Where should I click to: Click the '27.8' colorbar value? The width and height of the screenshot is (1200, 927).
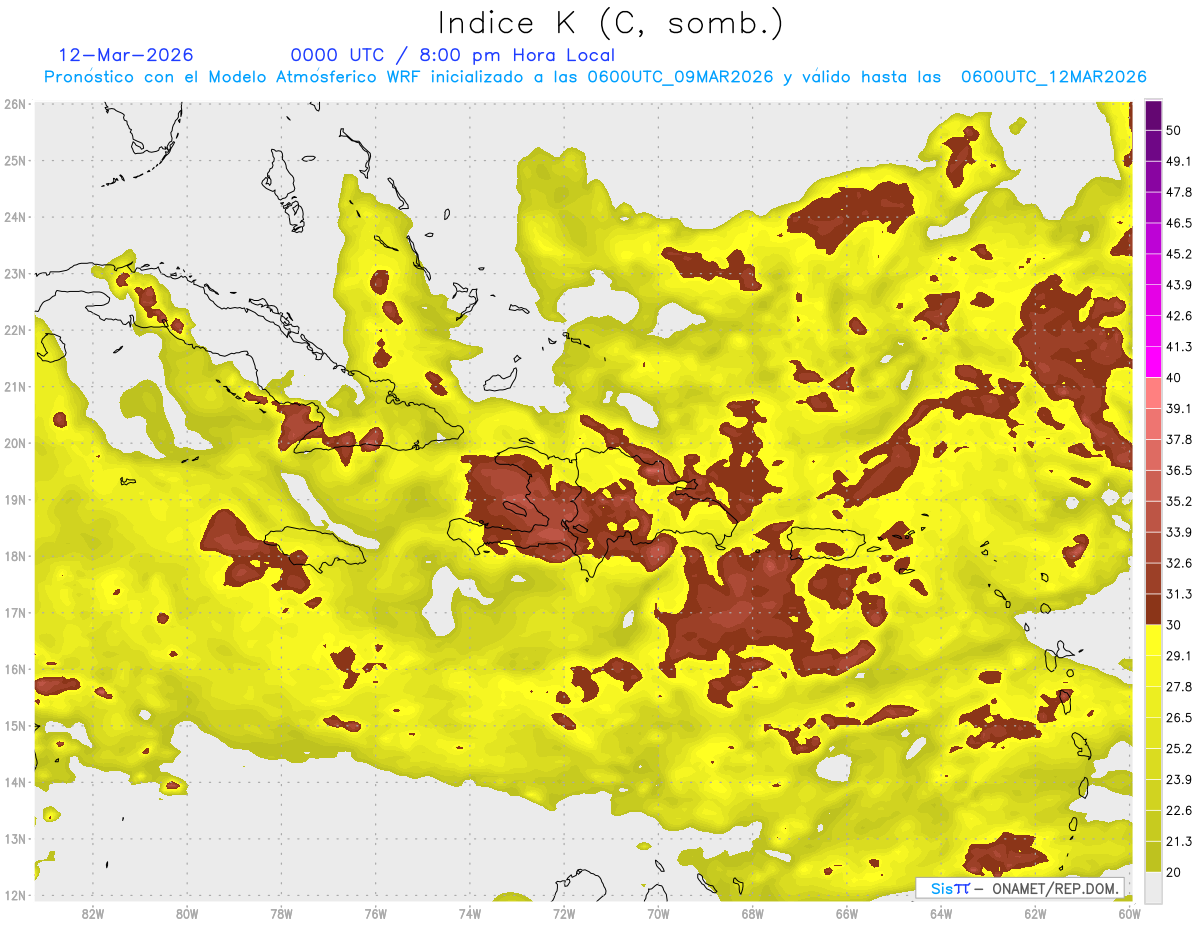pyautogui.click(x=1179, y=687)
